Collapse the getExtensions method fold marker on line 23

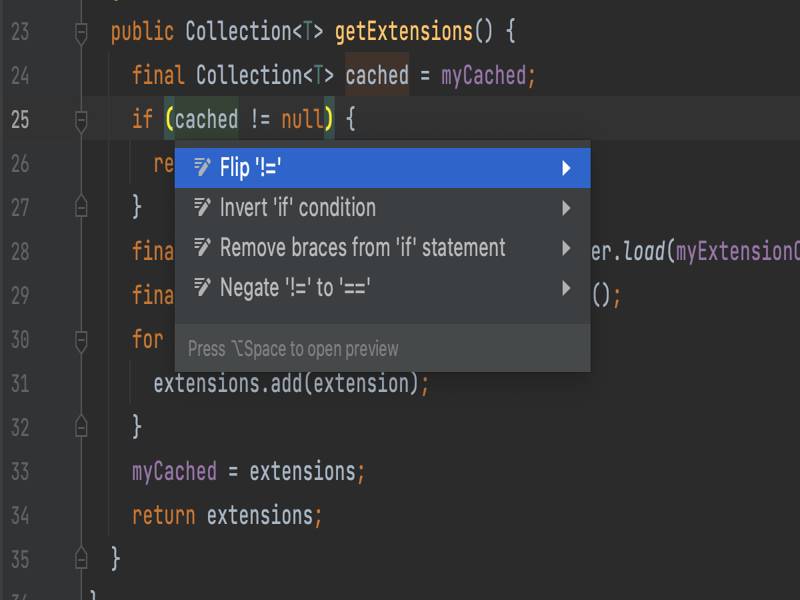tap(81, 33)
